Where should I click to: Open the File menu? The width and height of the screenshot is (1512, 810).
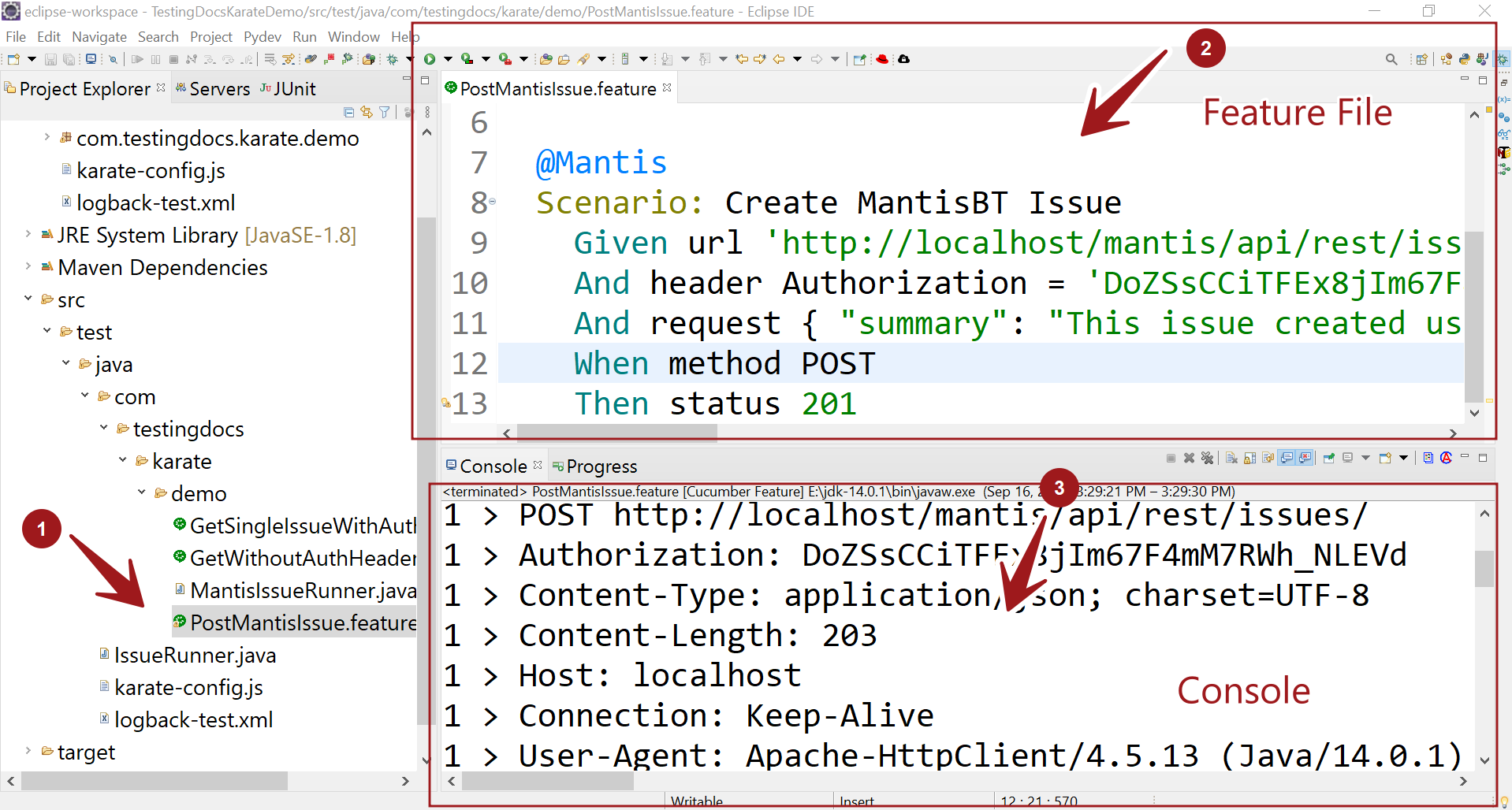tap(16, 37)
